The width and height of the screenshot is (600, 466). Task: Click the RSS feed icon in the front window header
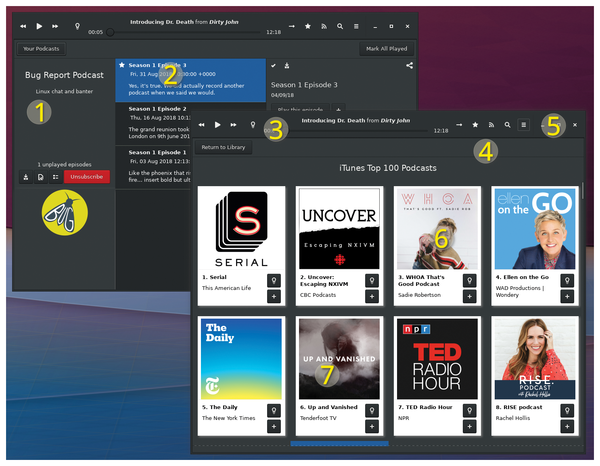point(491,125)
